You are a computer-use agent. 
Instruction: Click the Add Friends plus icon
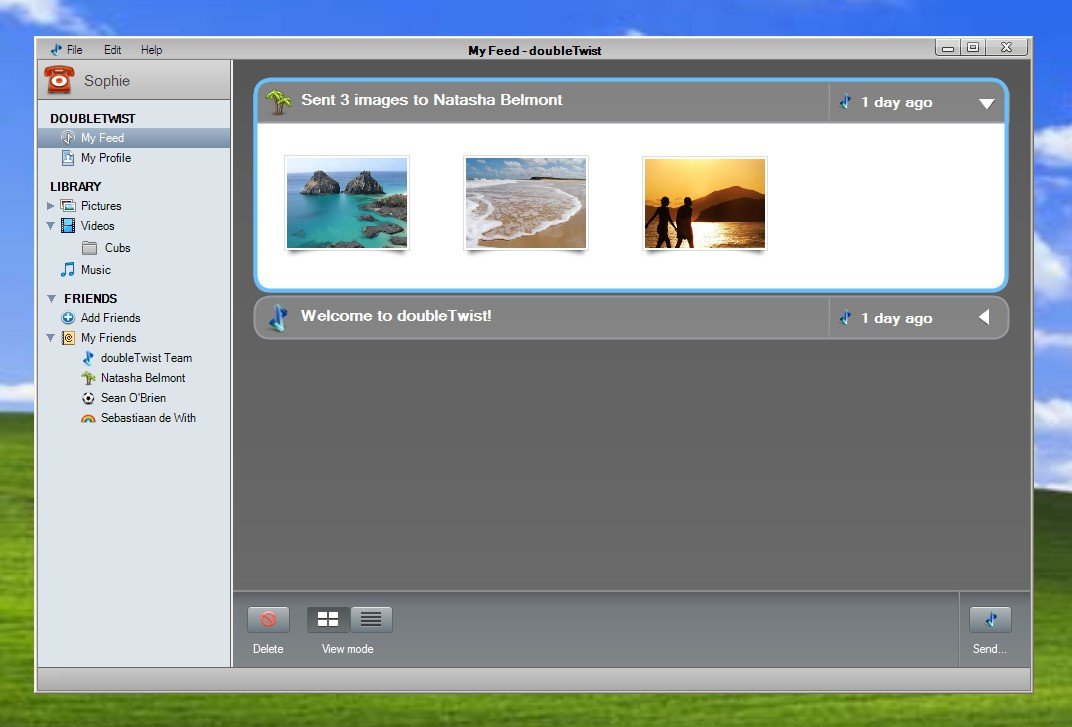[x=68, y=317]
